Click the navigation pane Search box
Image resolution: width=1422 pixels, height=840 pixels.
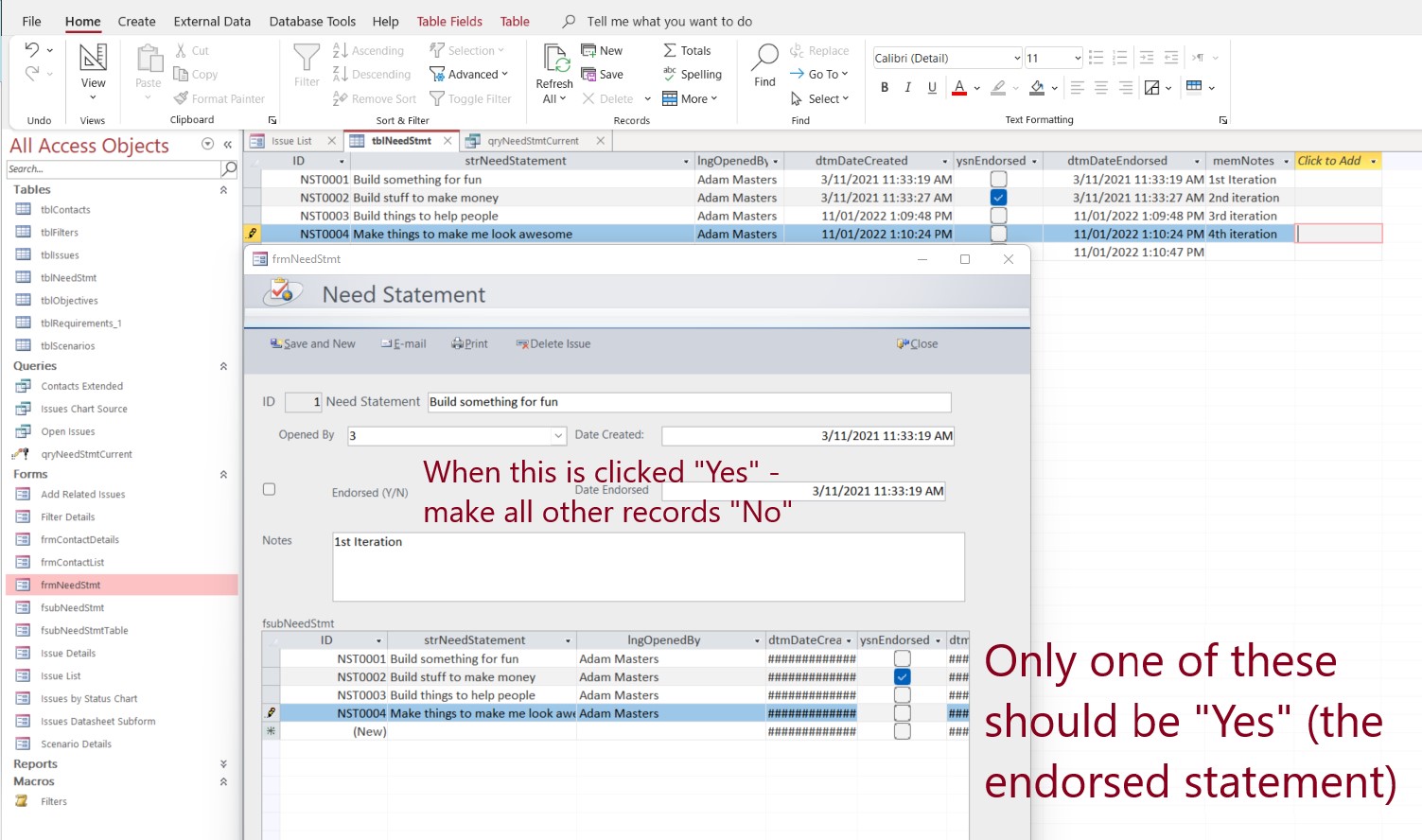coord(114,169)
